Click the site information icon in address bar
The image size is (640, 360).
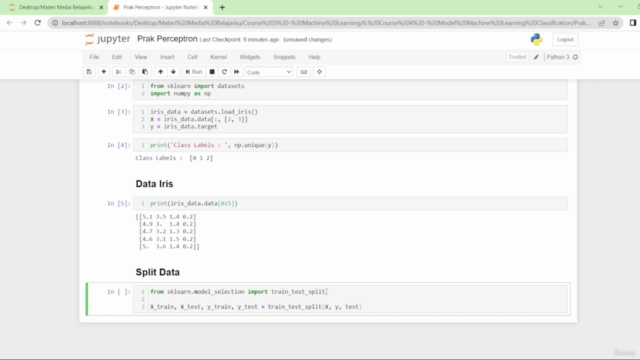55,23
